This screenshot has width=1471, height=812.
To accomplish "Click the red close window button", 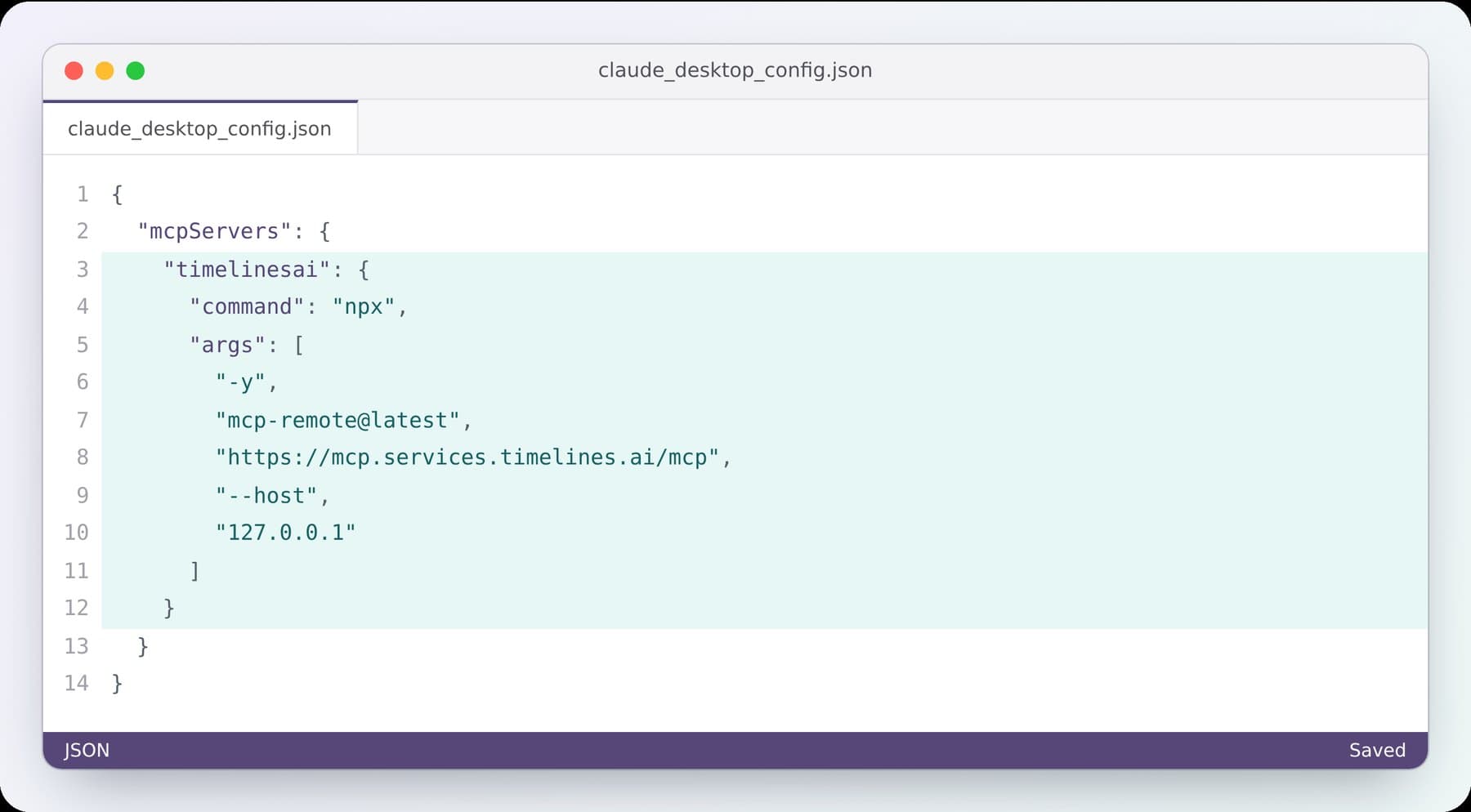I will tap(74, 71).
